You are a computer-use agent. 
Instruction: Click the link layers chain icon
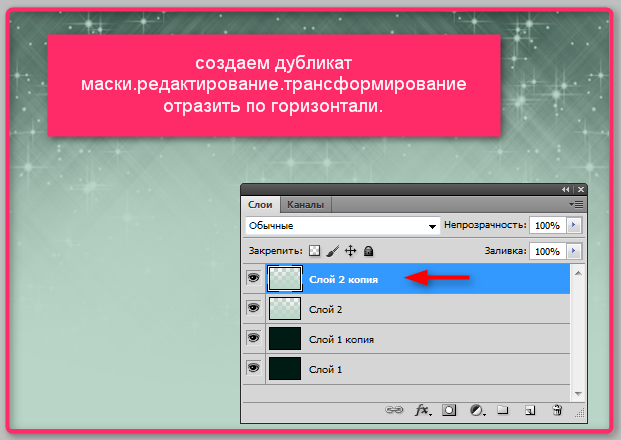point(394,410)
